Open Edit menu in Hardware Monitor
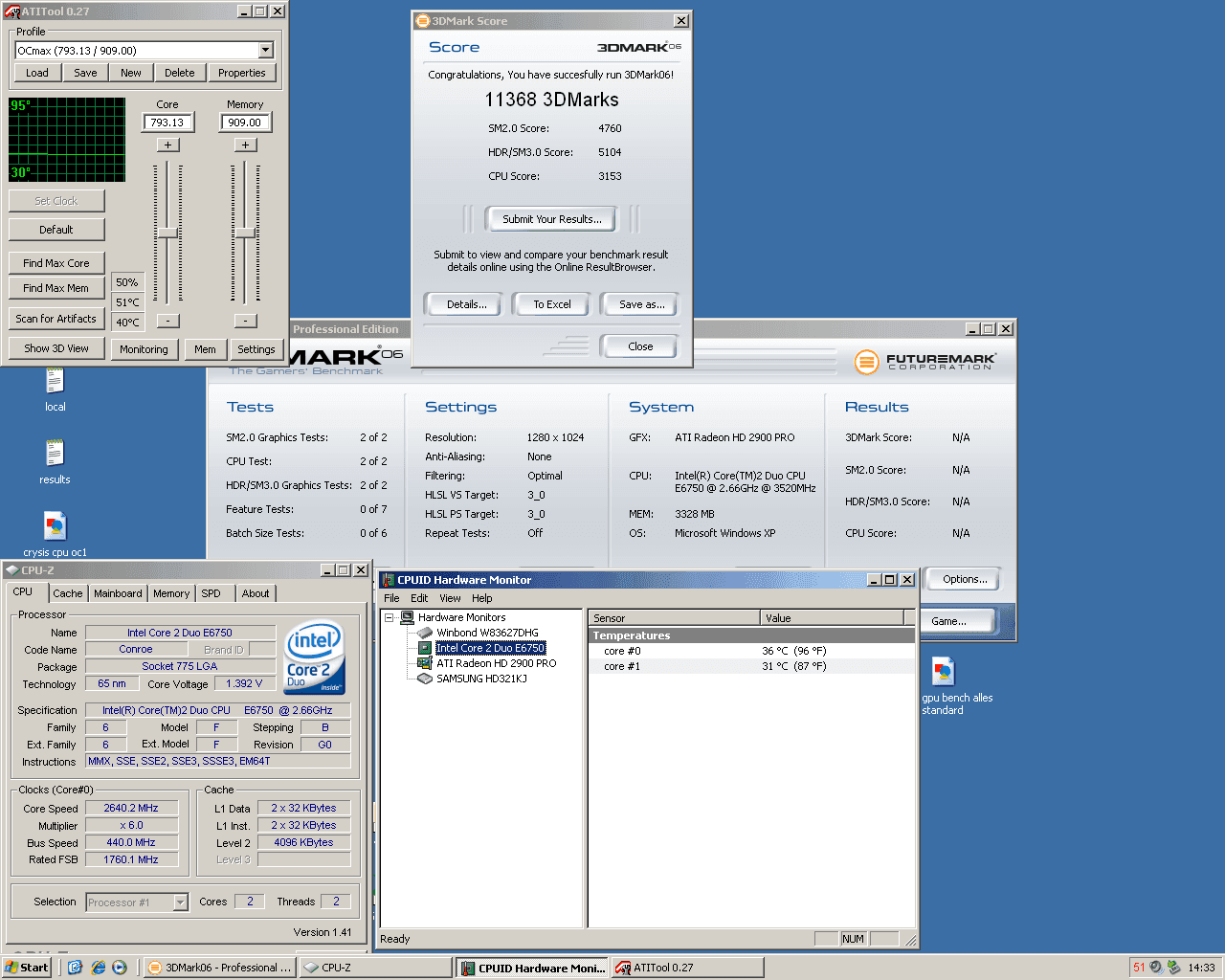 click(x=419, y=598)
